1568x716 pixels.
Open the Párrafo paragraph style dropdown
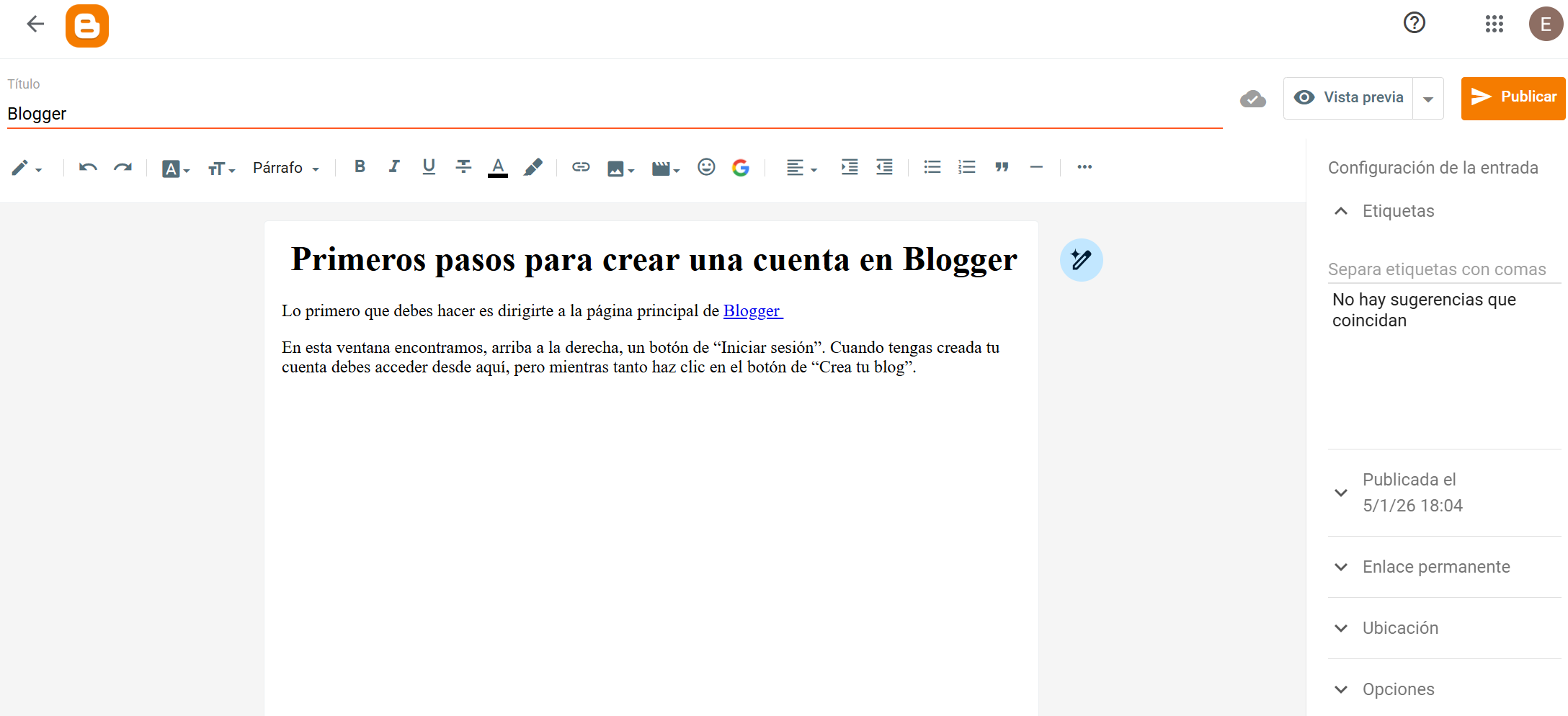point(286,168)
